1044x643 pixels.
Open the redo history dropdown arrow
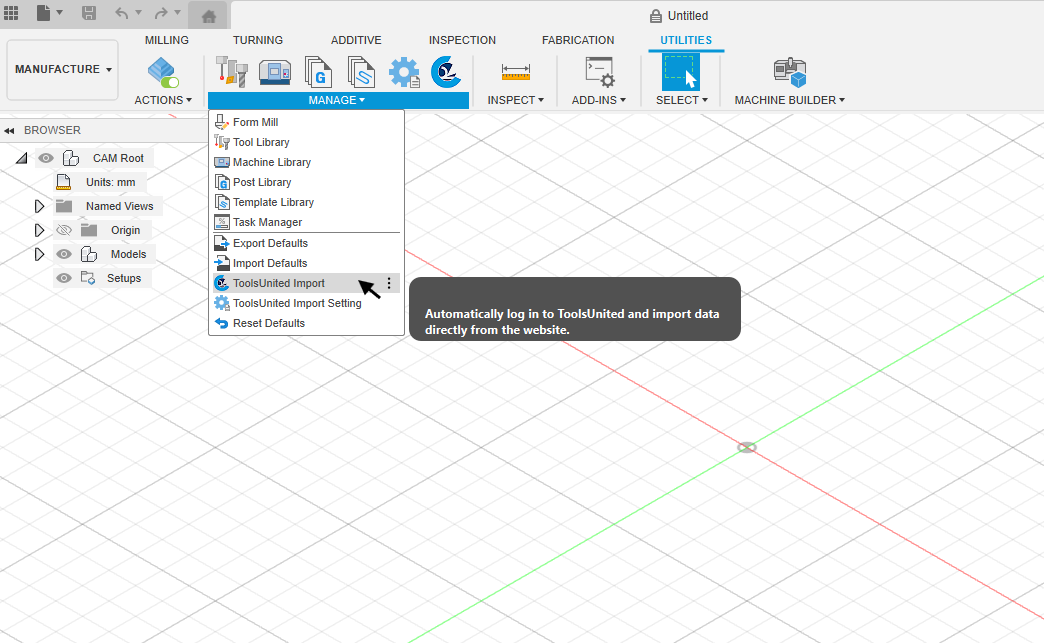point(178,12)
